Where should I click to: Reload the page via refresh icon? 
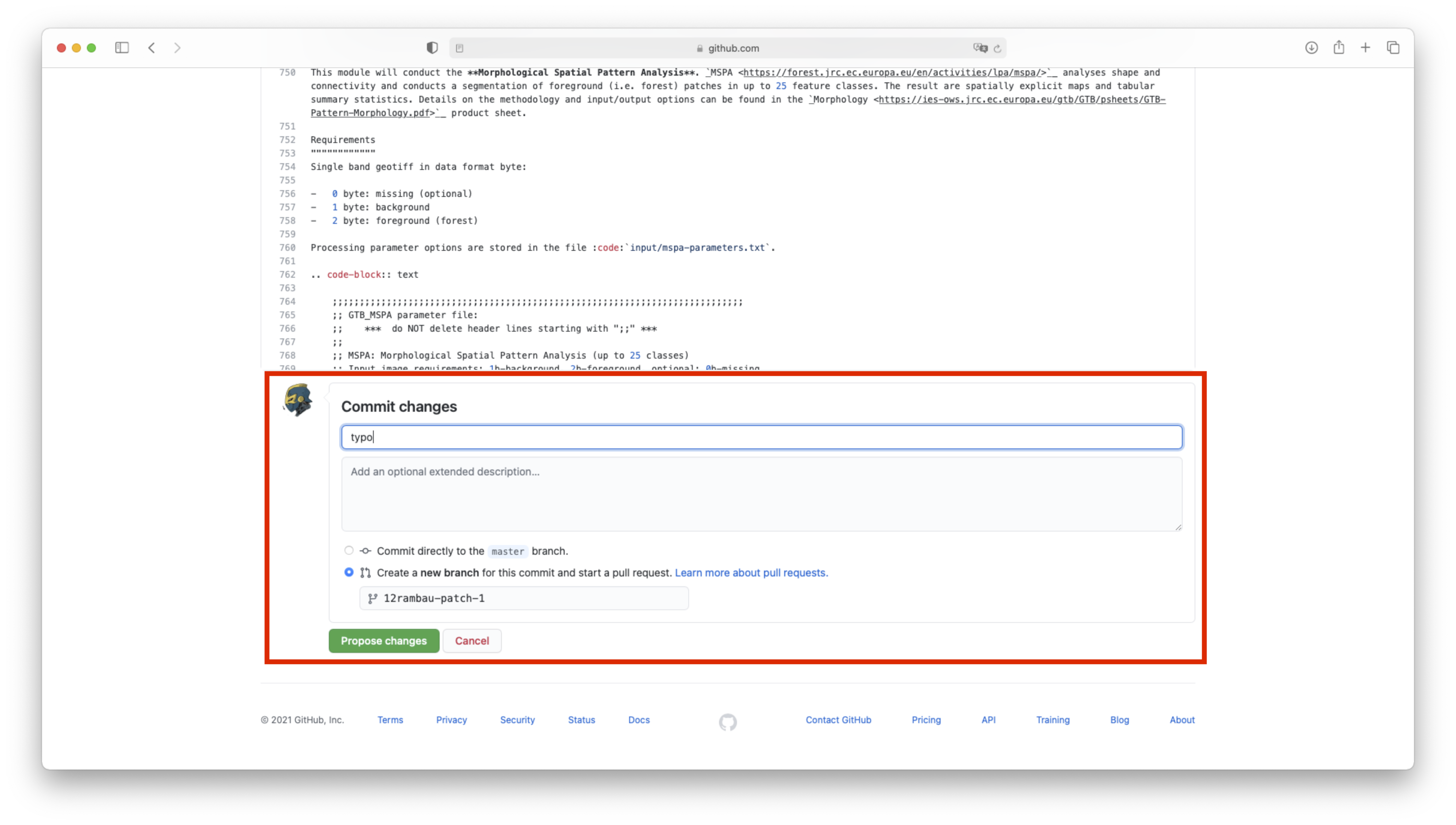(x=998, y=48)
